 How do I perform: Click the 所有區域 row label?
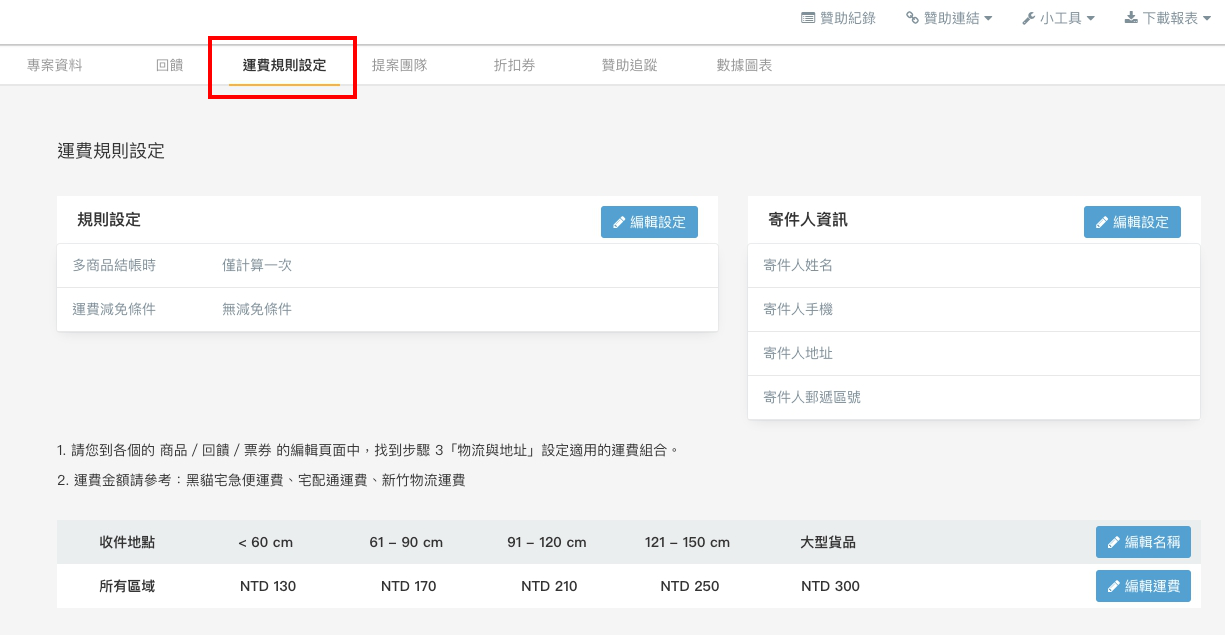127,586
